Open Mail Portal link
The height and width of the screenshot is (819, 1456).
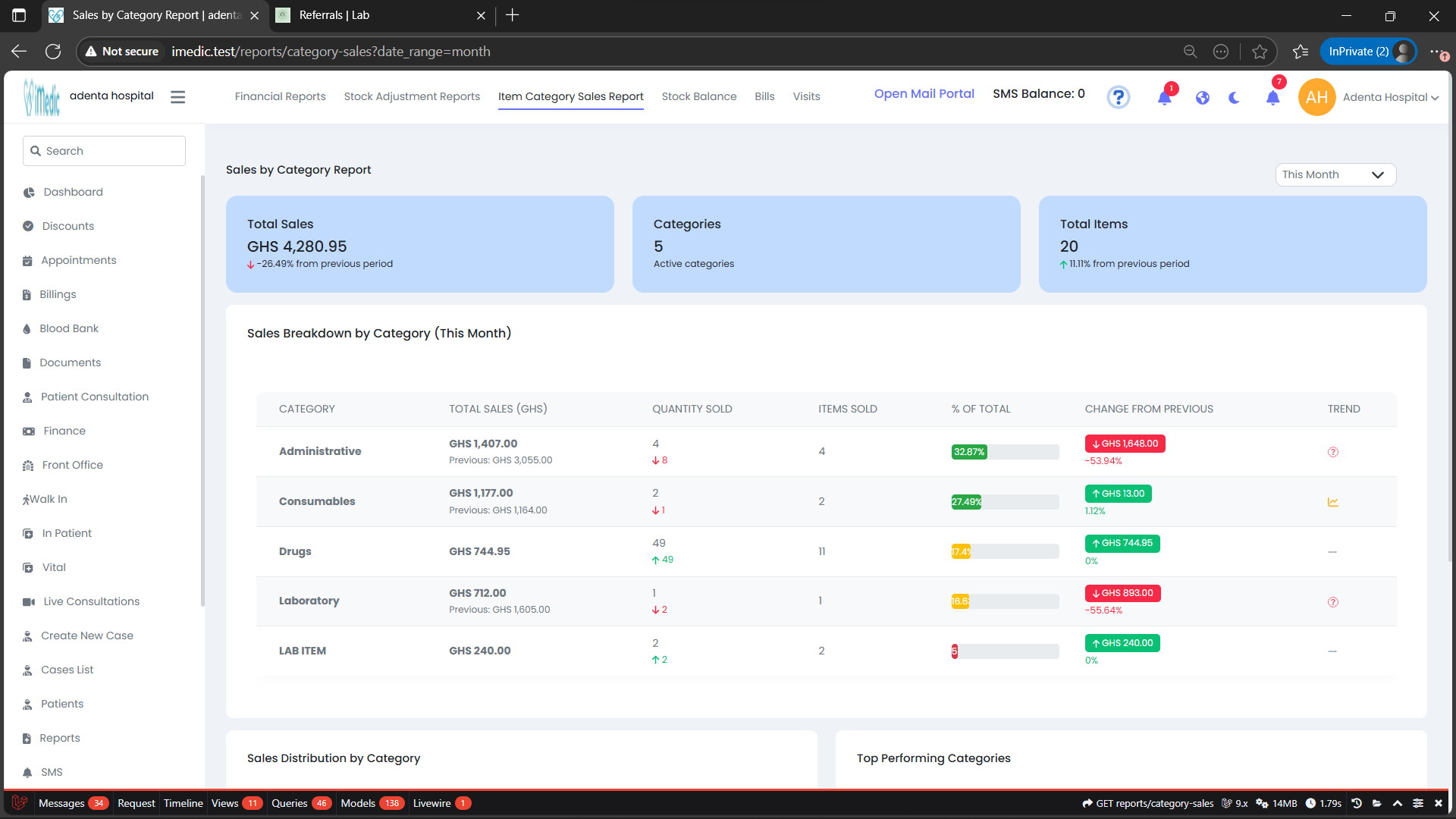924,94
